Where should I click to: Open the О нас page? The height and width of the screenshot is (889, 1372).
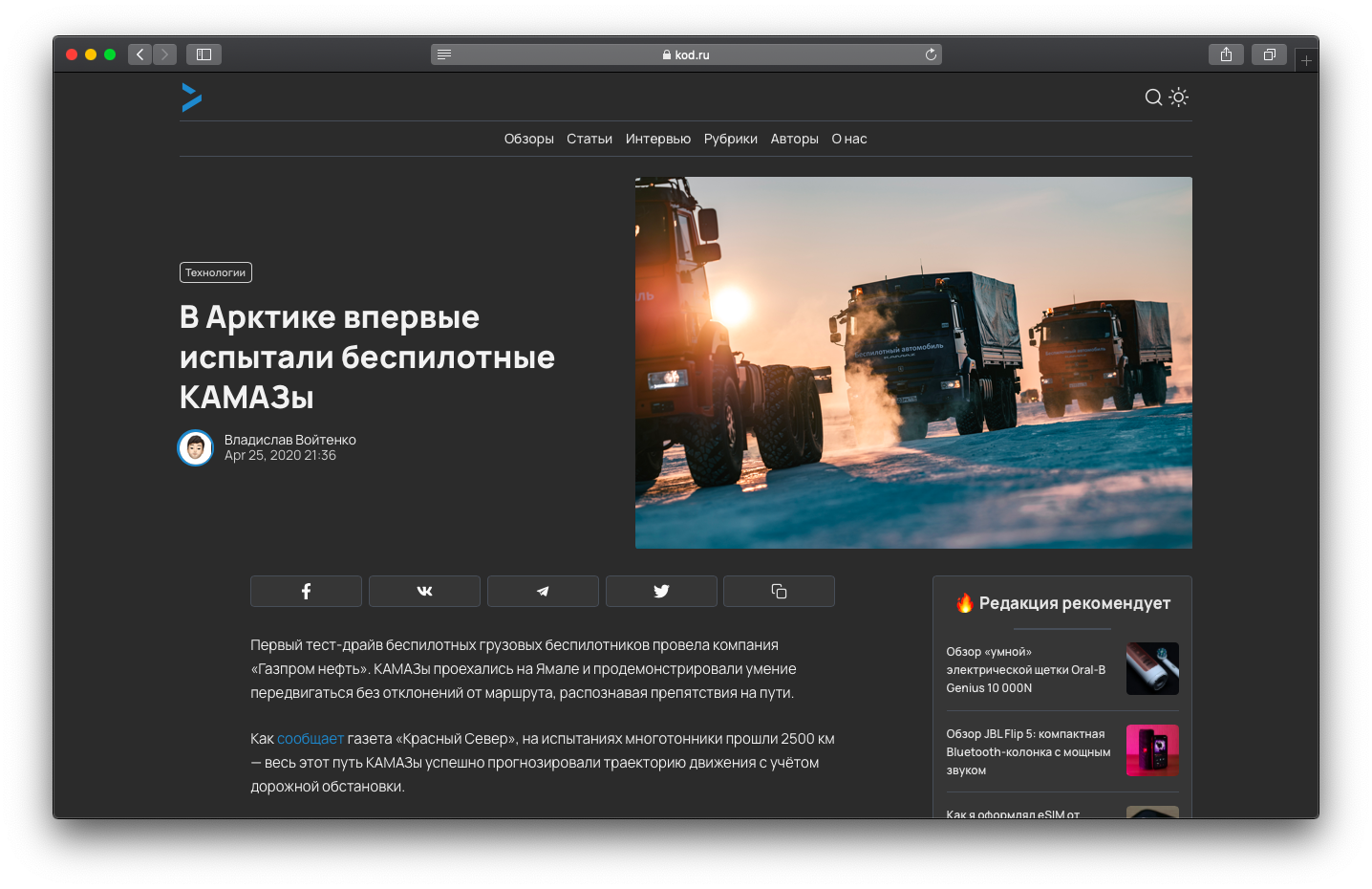pyautogui.click(x=849, y=139)
